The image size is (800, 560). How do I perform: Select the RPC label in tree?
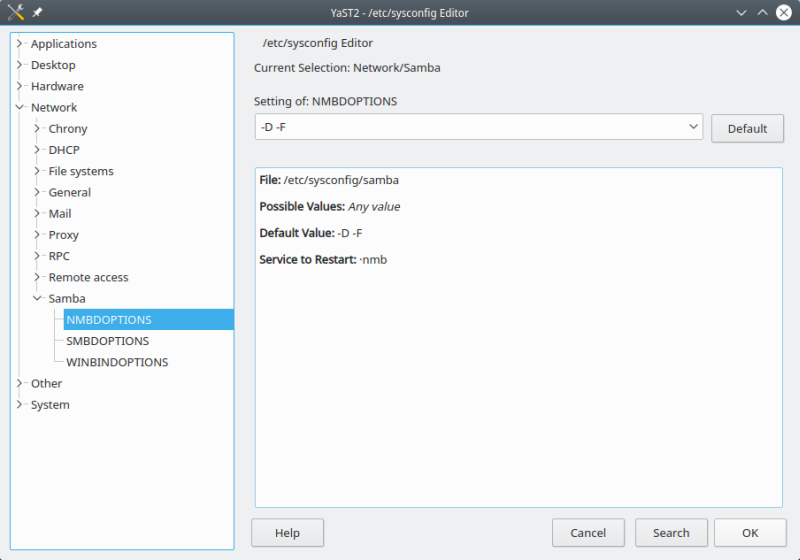[x=59, y=256]
